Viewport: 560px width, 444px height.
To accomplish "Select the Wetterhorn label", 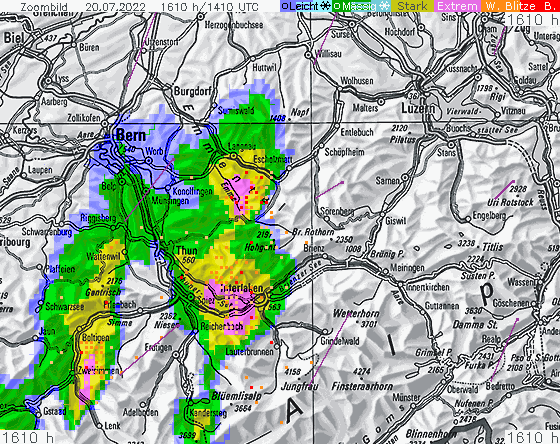I will click(x=356, y=314).
